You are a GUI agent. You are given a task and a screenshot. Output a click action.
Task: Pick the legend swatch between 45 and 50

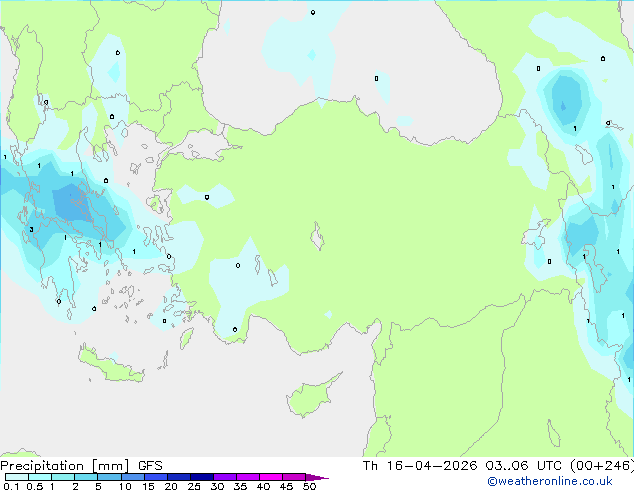[x=294, y=477]
